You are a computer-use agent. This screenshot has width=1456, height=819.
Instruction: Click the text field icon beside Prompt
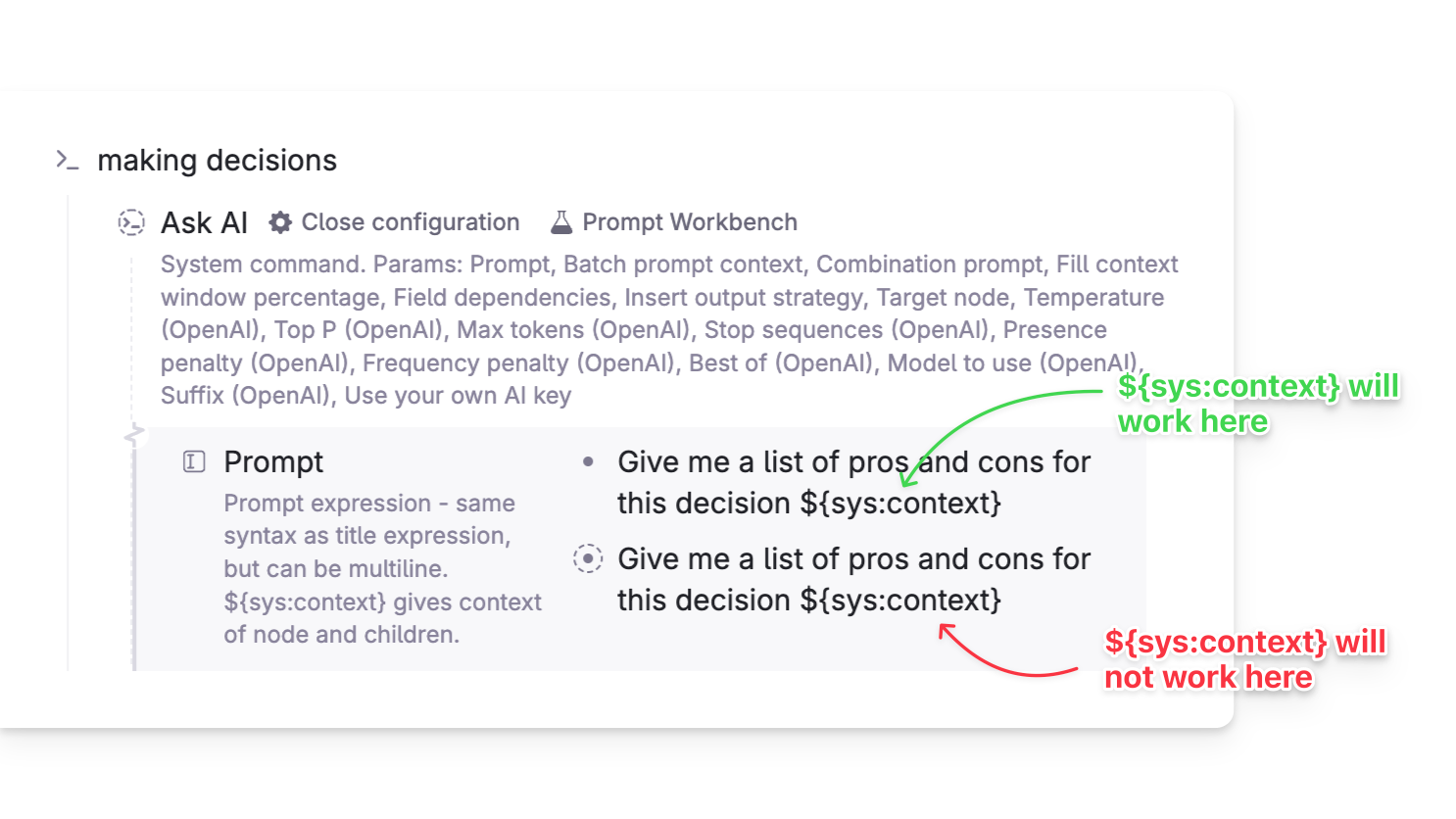[194, 461]
